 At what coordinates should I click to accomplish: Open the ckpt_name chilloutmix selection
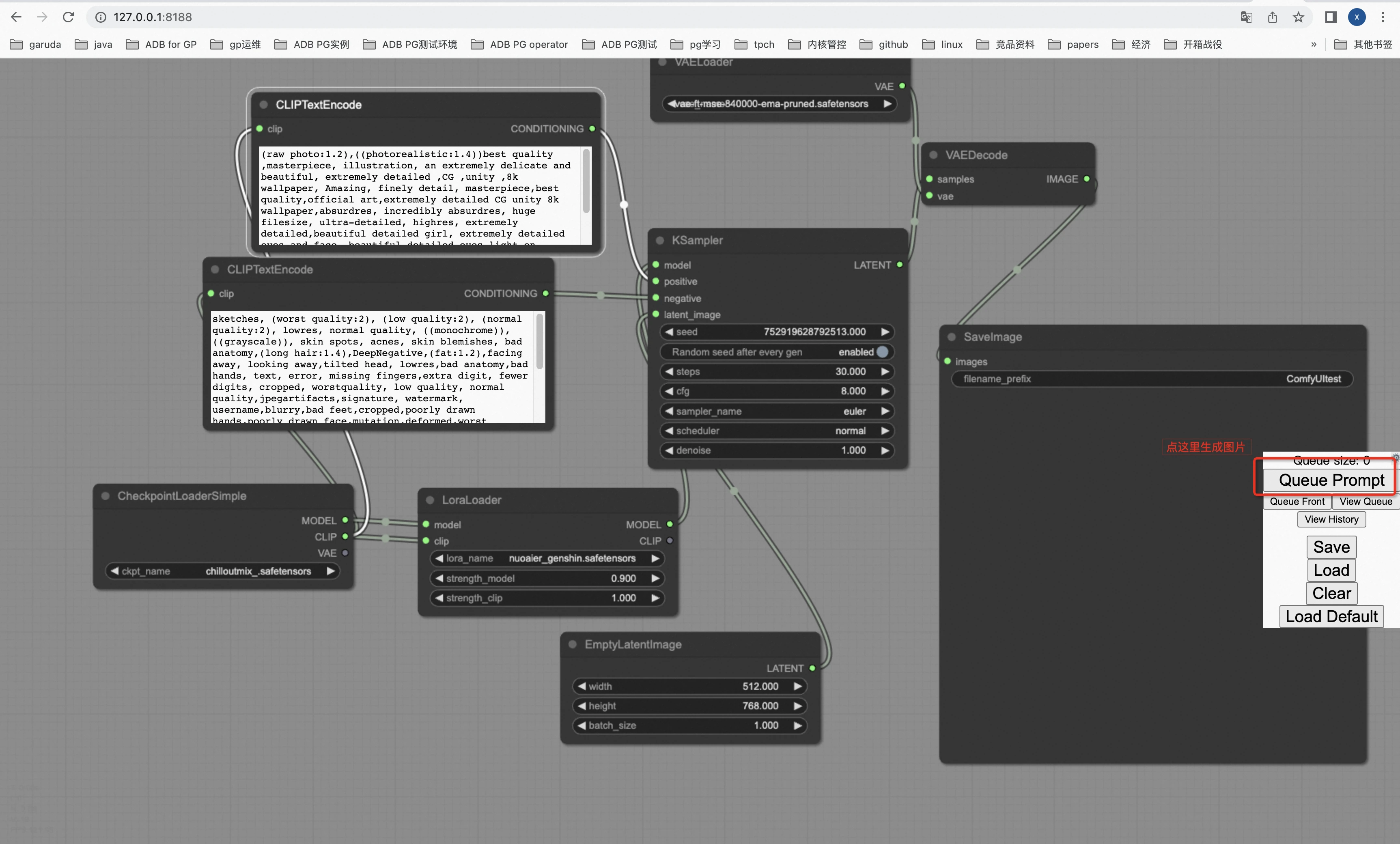(x=258, y=571)
